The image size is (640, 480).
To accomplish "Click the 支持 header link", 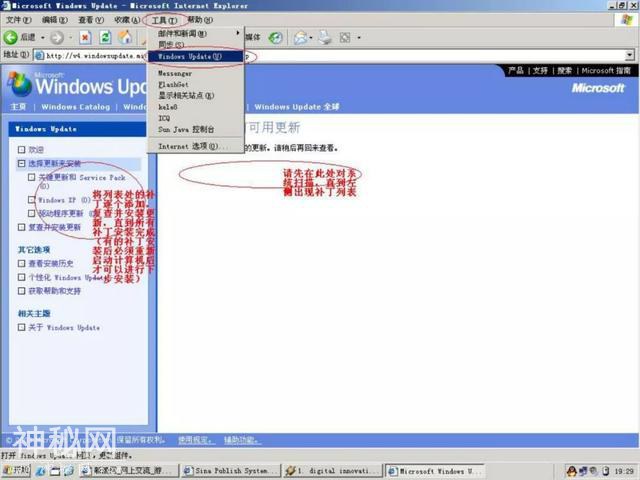I will pos(540,71).
